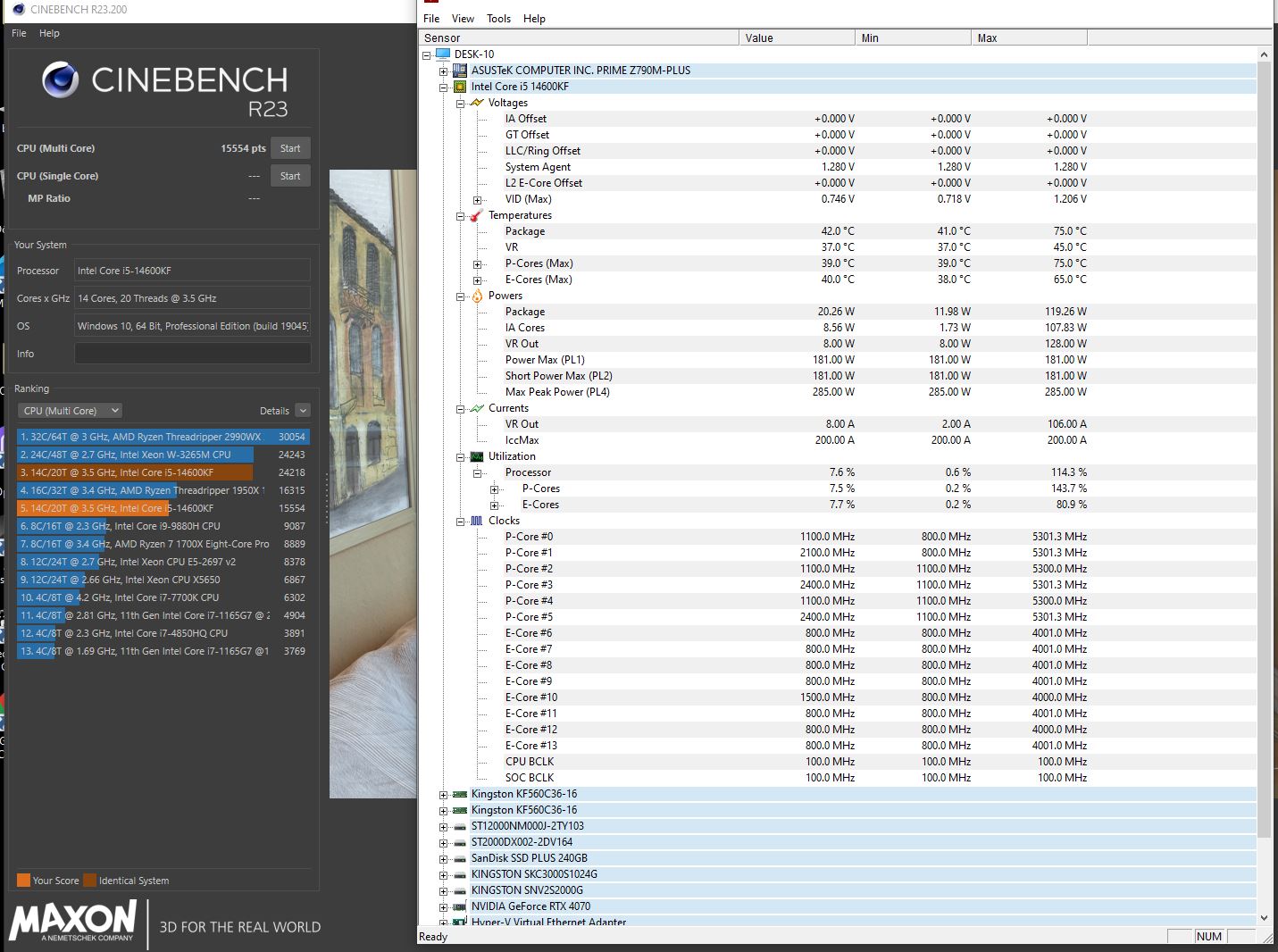Click the Clocks pulse icon

tap(477, 521)
